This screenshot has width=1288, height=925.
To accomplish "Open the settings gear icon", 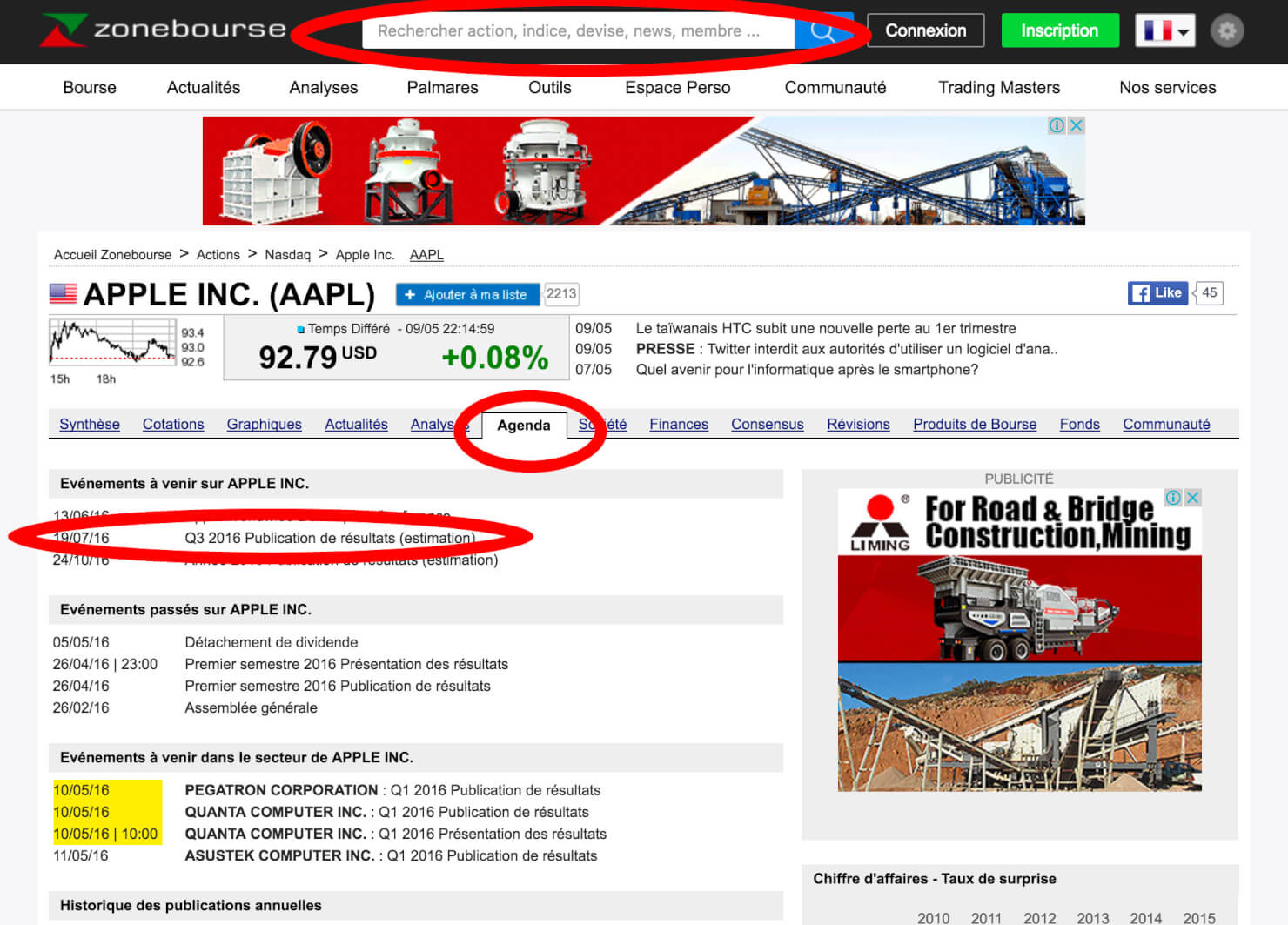I will click(x=1227, y=31).
